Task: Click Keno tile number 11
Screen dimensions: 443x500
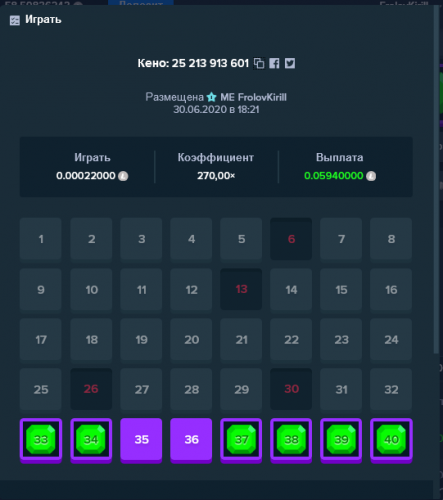Action: pyautogui.click(x=141, y=289)
